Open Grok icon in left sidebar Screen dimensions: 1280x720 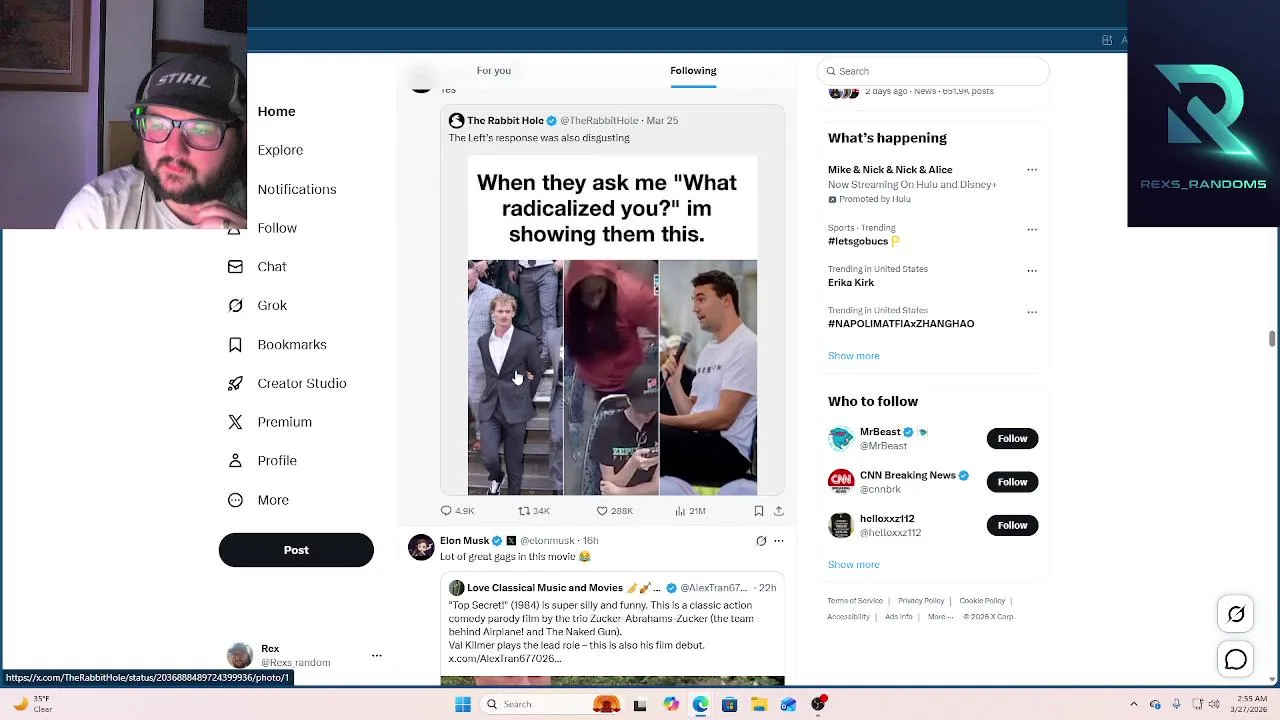pos(235,306)
